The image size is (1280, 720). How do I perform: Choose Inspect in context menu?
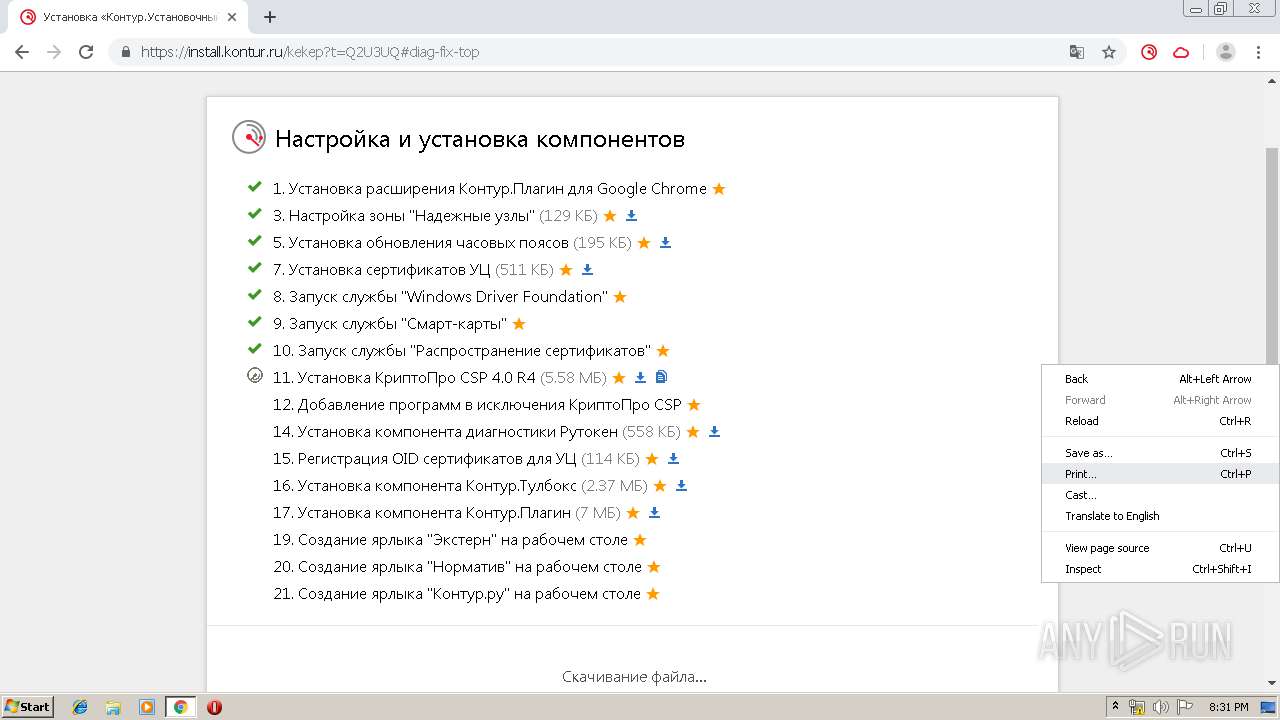(x=1160, y=569)
